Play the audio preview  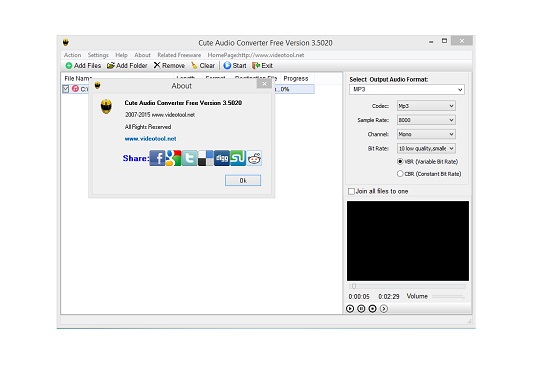pyautogui.click(x=350, y=309)
